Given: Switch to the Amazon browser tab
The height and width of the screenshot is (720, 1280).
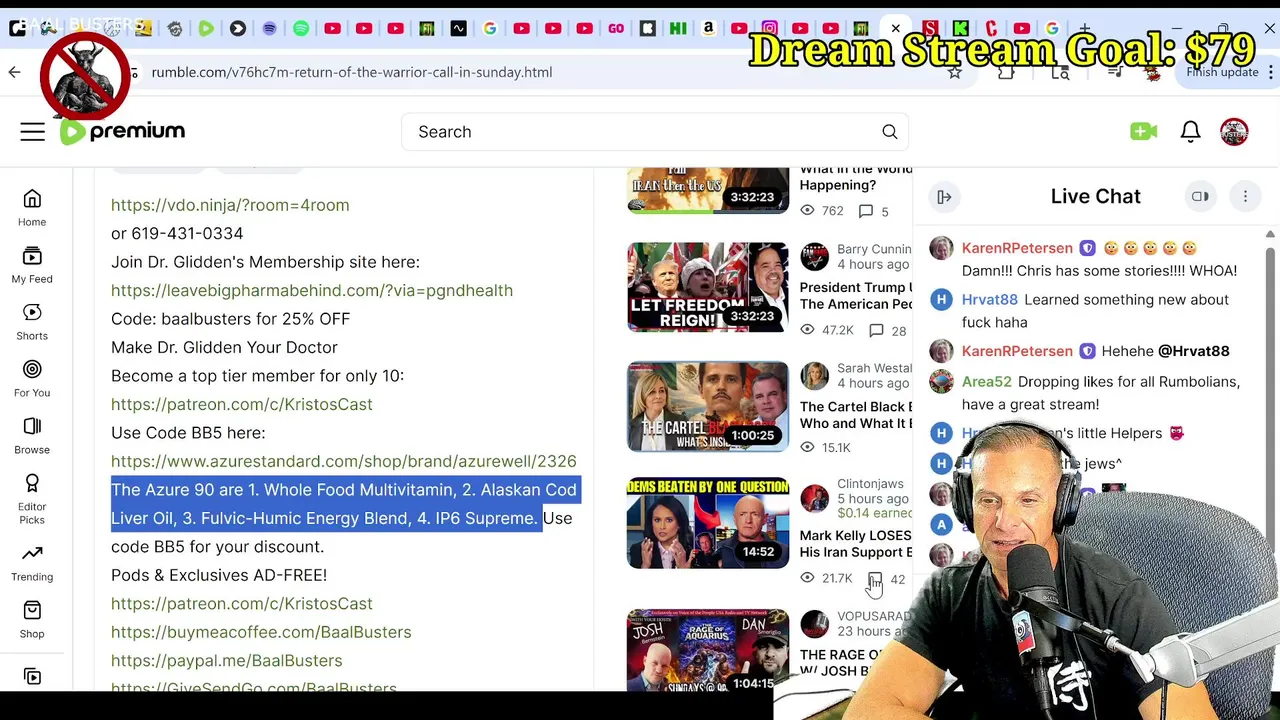Looking at the screenshot, I should pos(708,29).
